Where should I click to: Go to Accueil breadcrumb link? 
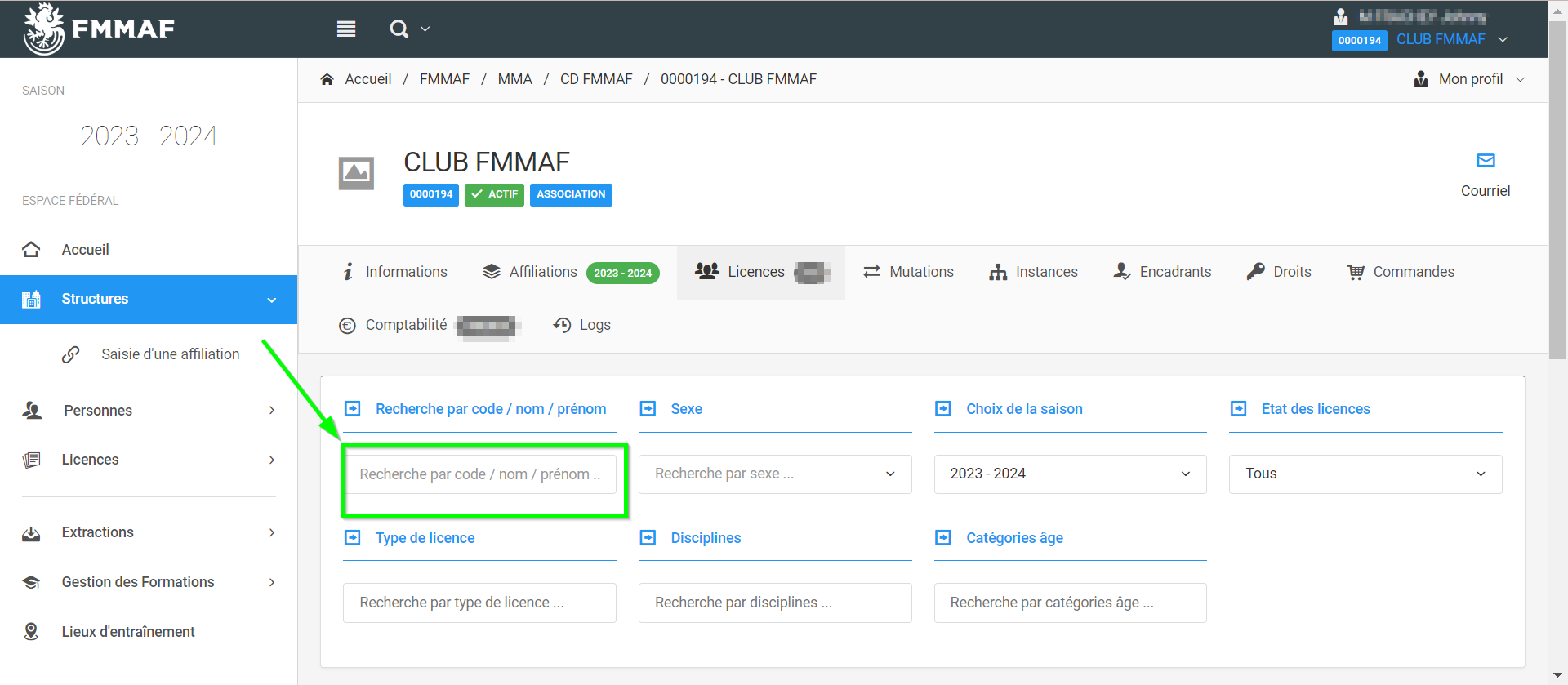click(368, 79)
